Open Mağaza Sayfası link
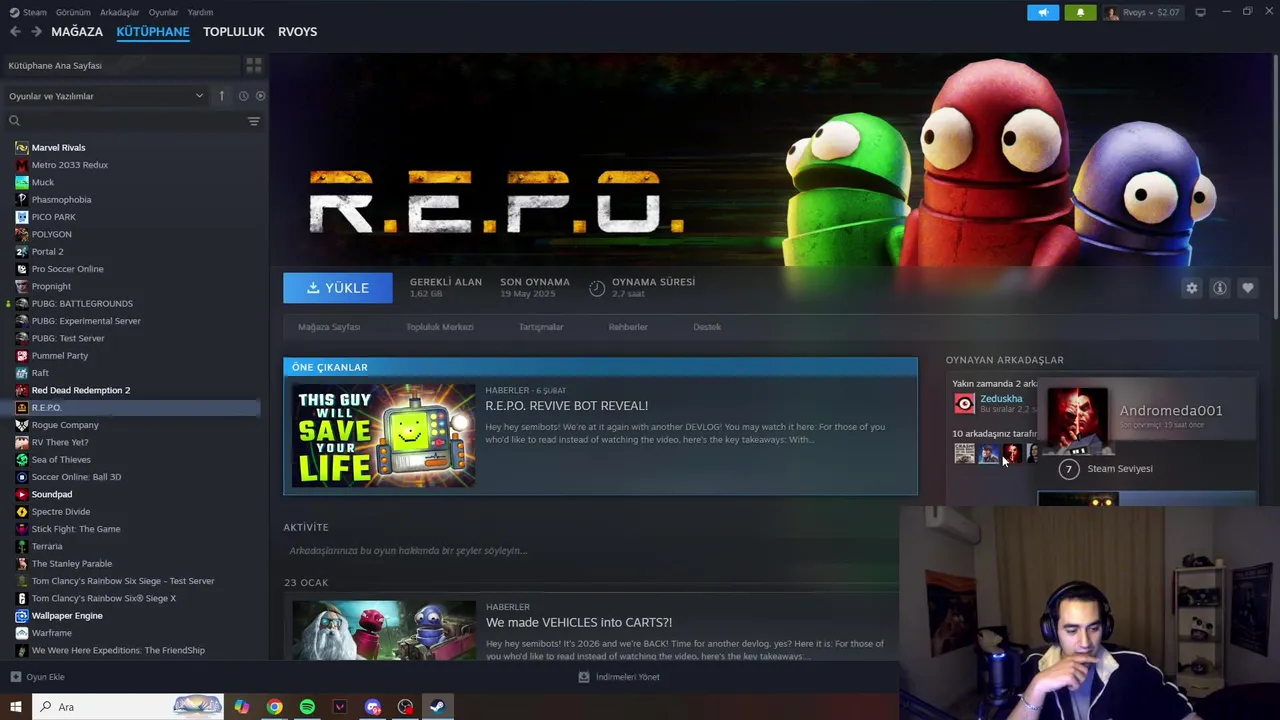The image size is (1280, 720). (329, 327)
